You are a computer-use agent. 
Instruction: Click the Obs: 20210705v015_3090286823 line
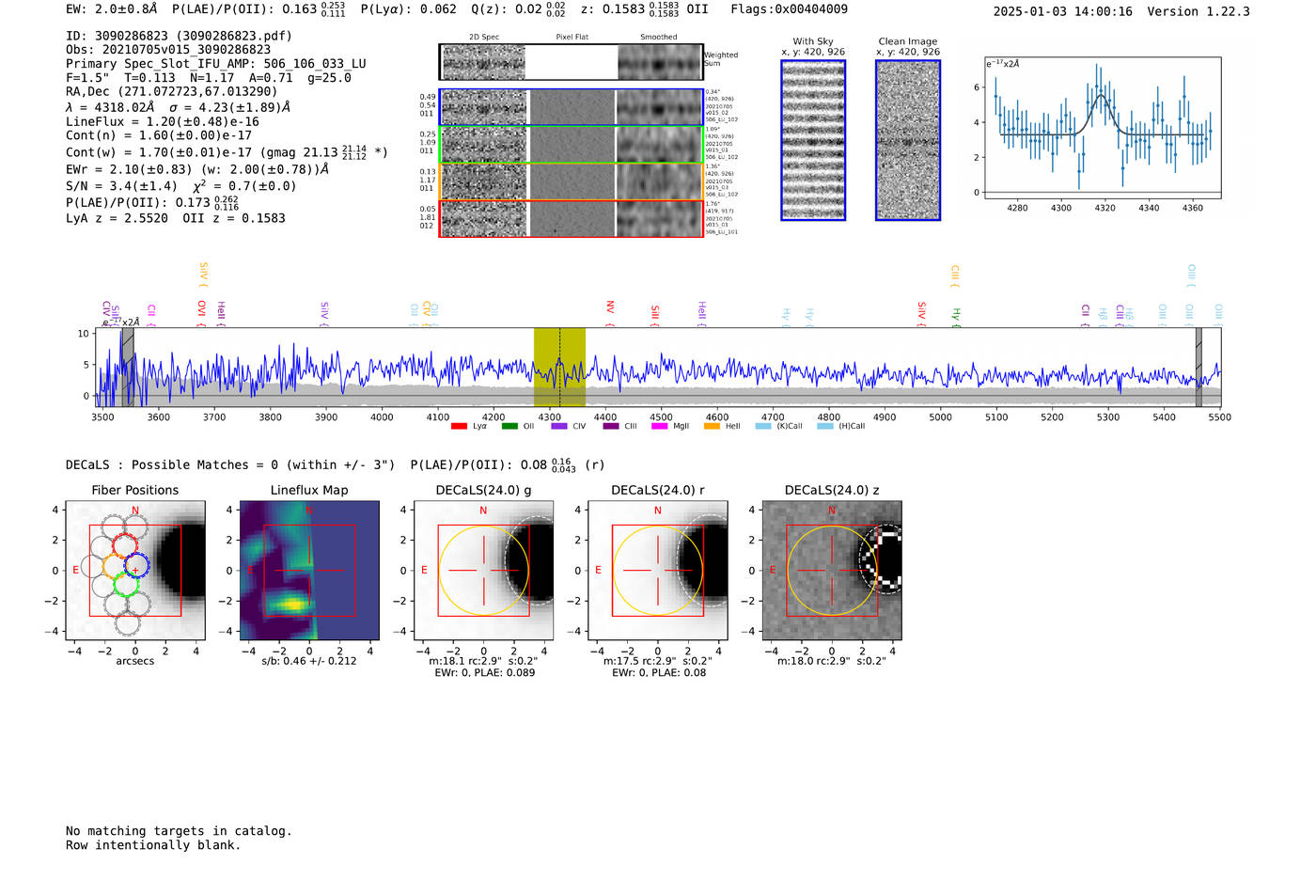[x=168, y=50]
